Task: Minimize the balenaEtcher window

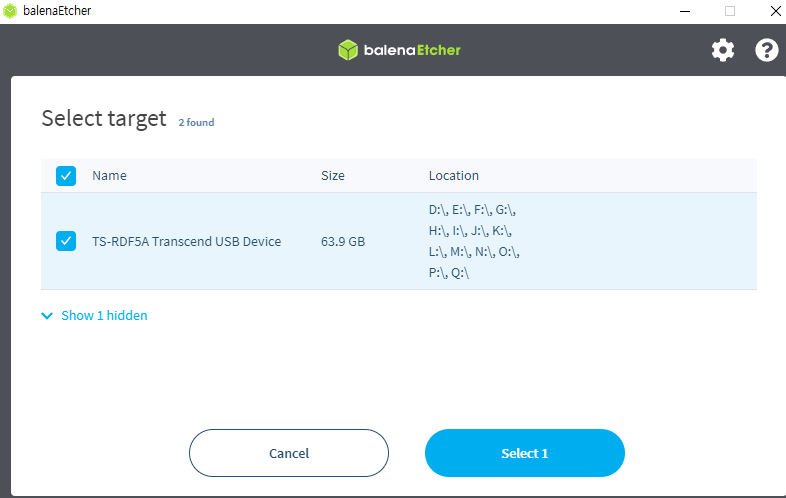Action: coord(685,11)
